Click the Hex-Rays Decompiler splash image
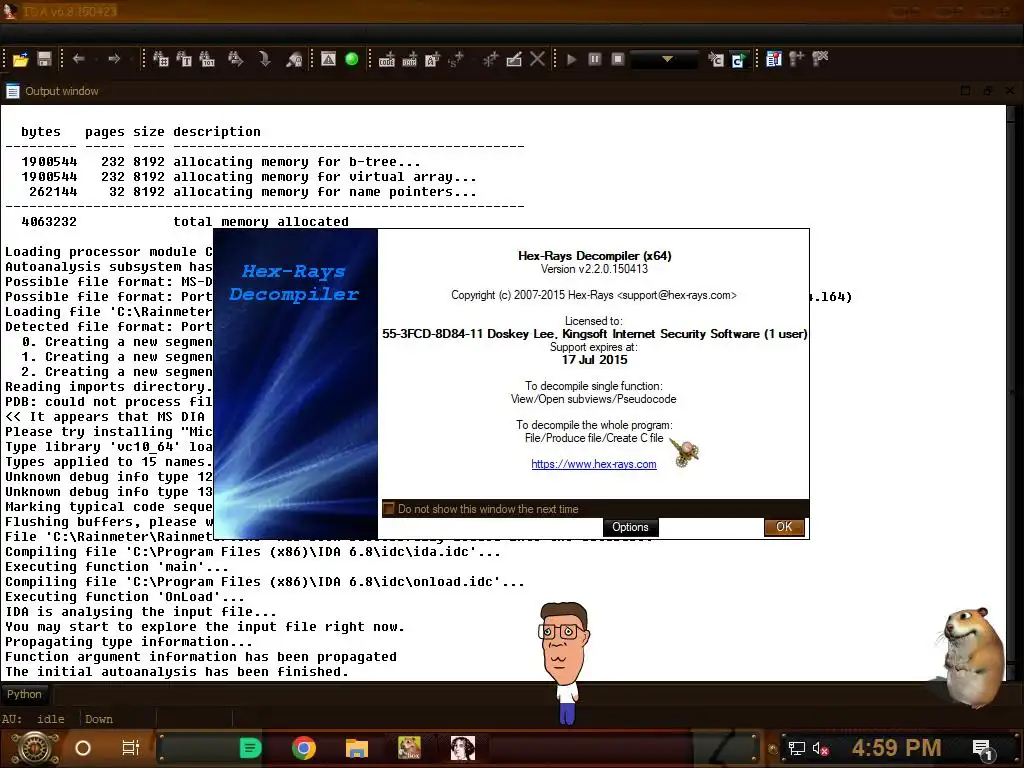 coord(296,384)
